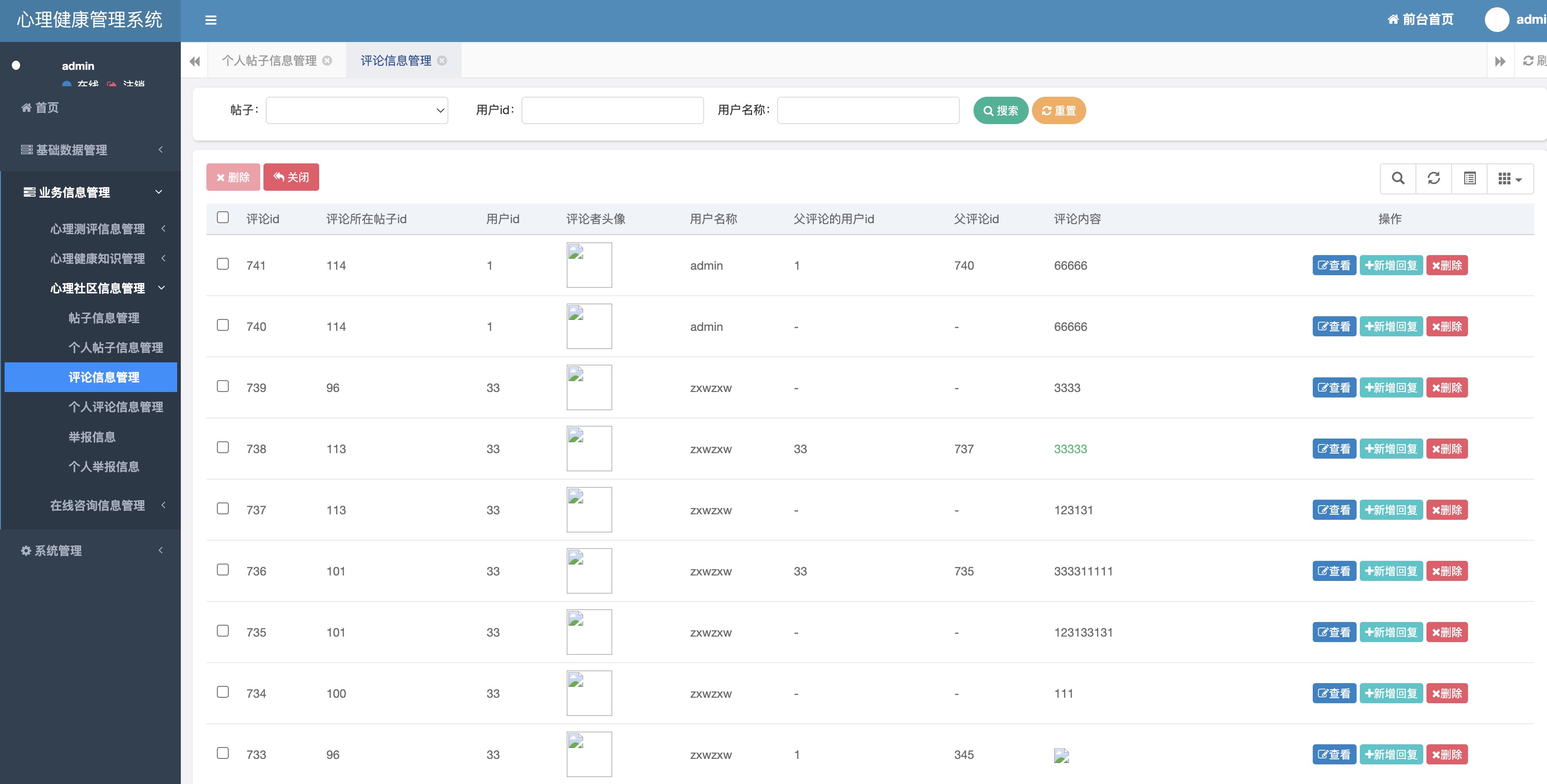Click the red 关闭 button
The image size is (1547, 784).
tap(291, 177)
